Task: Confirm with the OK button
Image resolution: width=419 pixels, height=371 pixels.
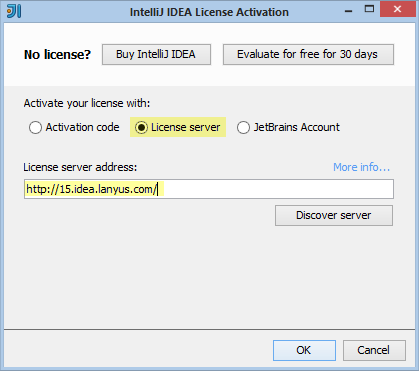Action: [x=304, y=350]
